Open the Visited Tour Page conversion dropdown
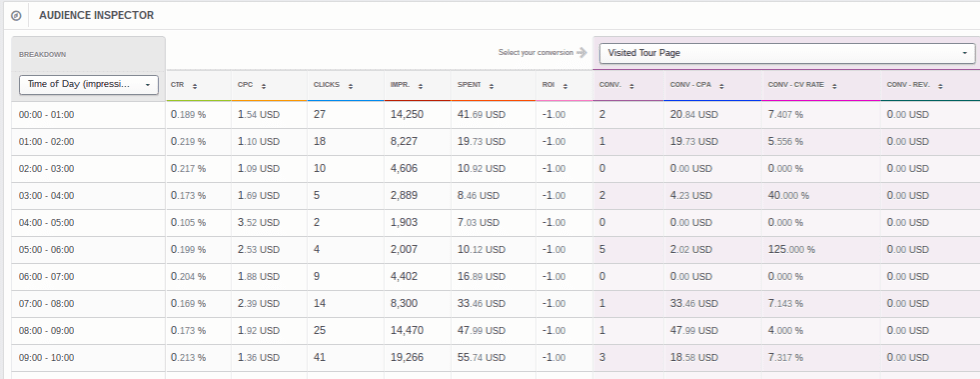This screenshot has width=980, height=379. pyautogui.click(x=787, y=53)
